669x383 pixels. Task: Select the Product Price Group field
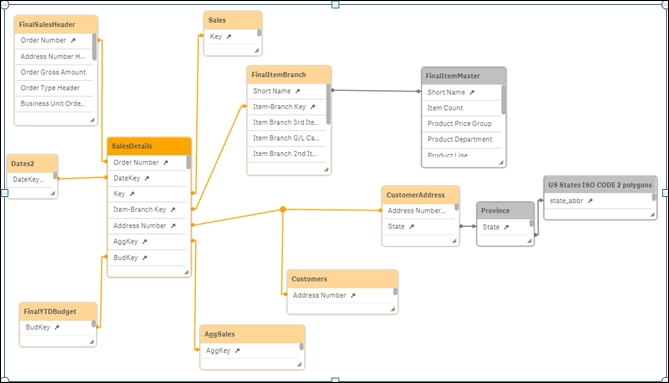pyautogui.click(x=462, y=124)
